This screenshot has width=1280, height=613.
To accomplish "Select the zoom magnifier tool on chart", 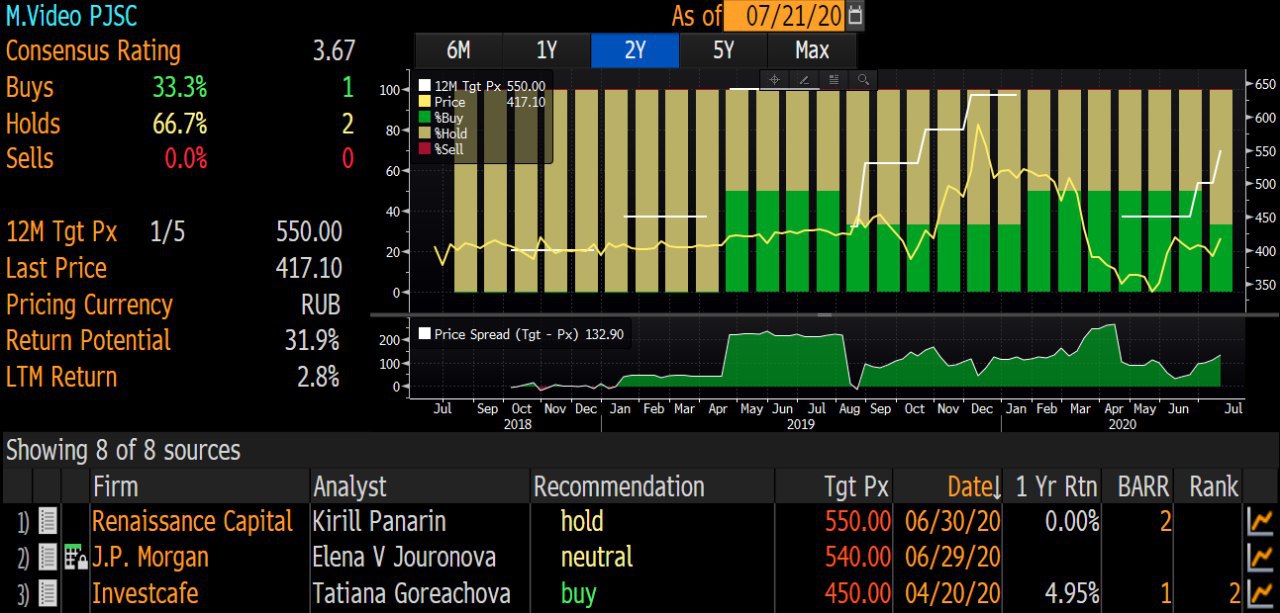I will [x=863, y=79].
